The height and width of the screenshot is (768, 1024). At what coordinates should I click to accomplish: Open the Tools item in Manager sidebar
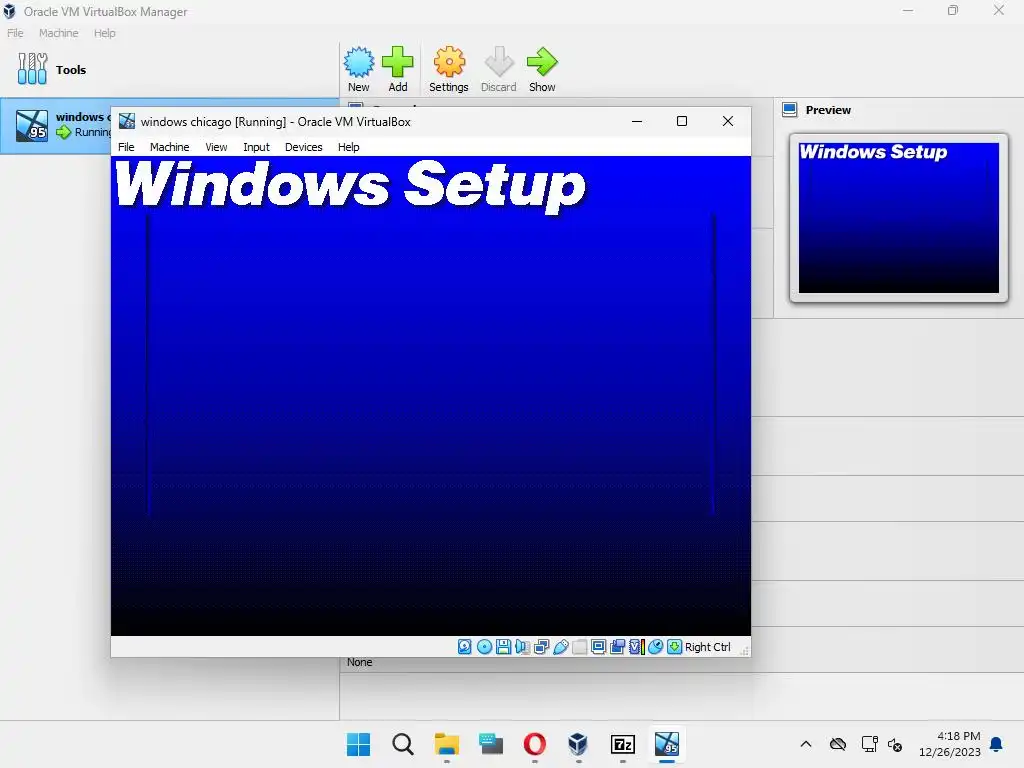(52, 69)
